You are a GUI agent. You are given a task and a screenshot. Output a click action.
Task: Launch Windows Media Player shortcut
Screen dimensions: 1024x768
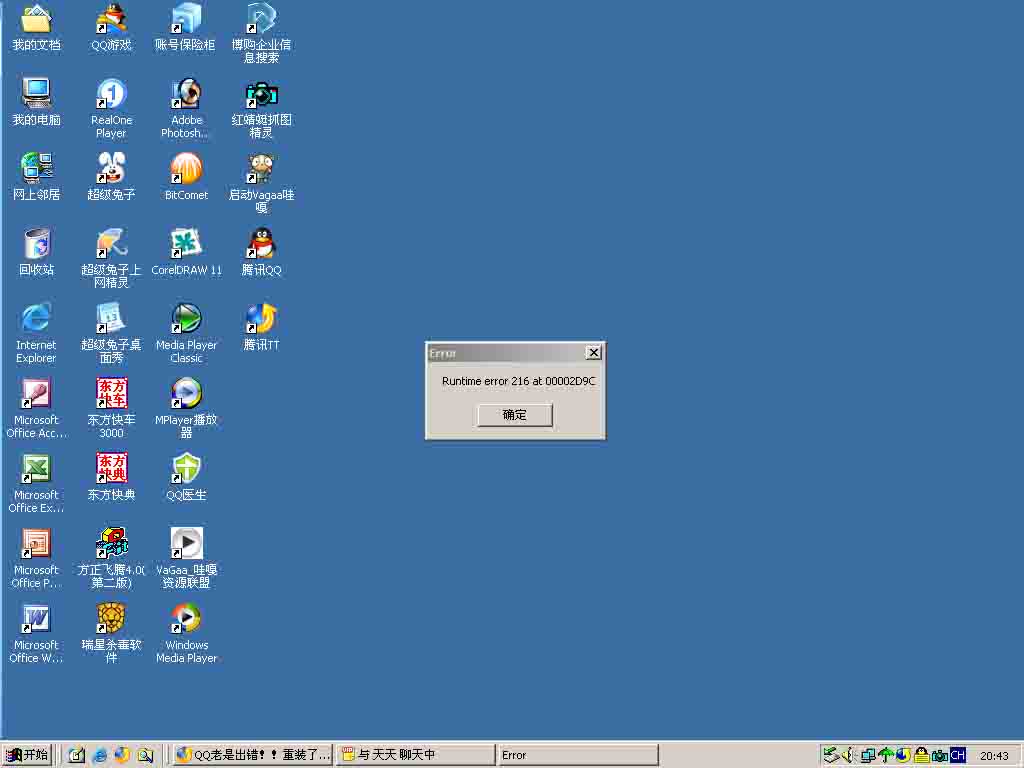click(186, 618)
